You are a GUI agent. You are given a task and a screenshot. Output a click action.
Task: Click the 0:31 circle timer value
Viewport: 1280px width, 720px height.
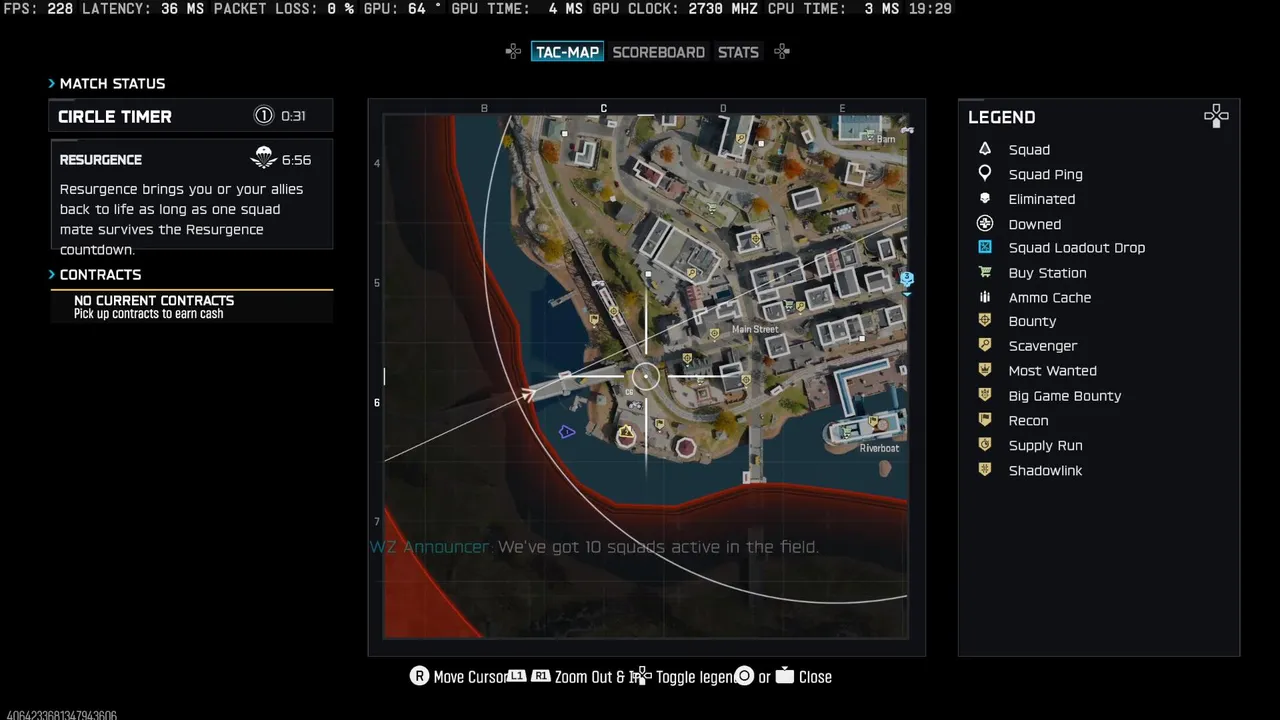[293, 116]
